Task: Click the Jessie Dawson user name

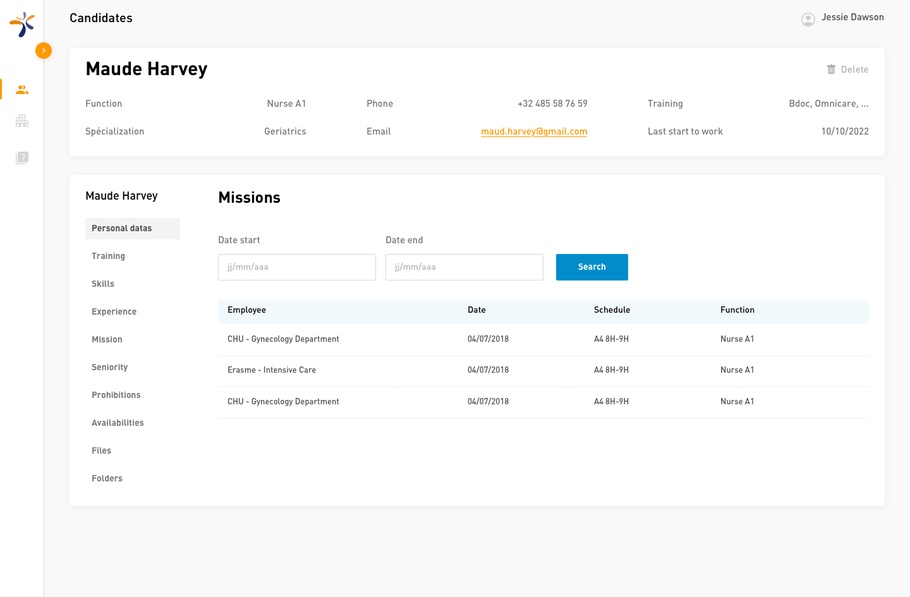Action: [852, 18]
